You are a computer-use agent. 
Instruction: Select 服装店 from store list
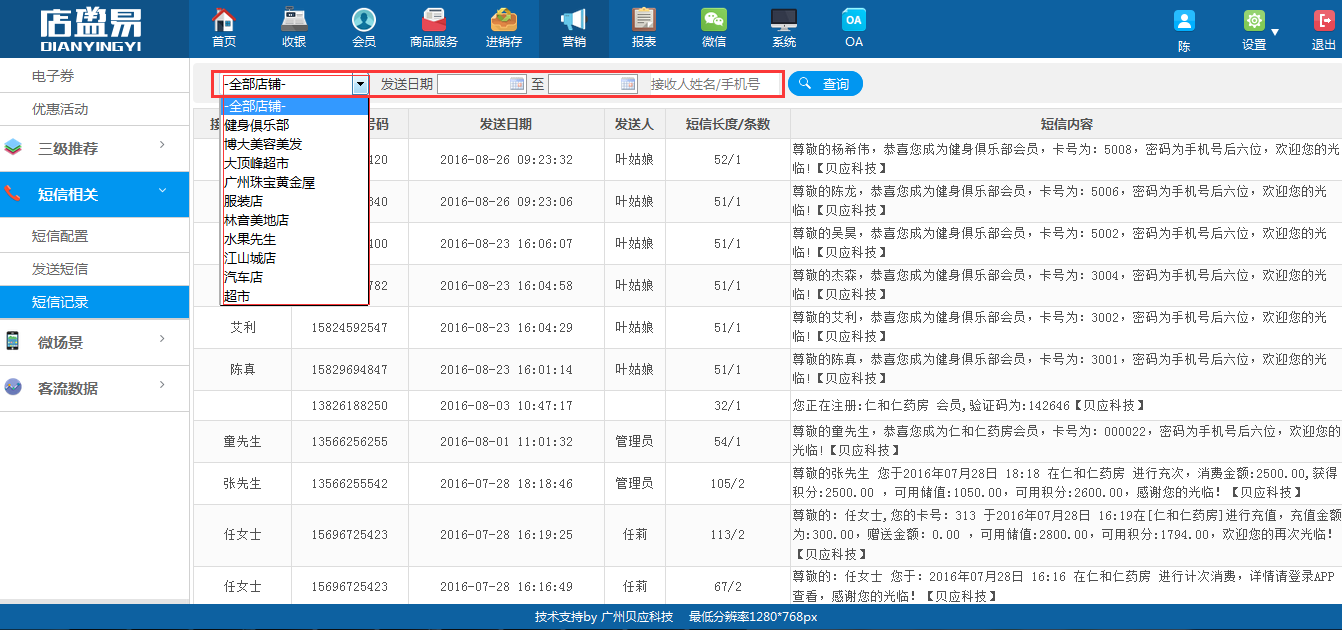point(295,201)
